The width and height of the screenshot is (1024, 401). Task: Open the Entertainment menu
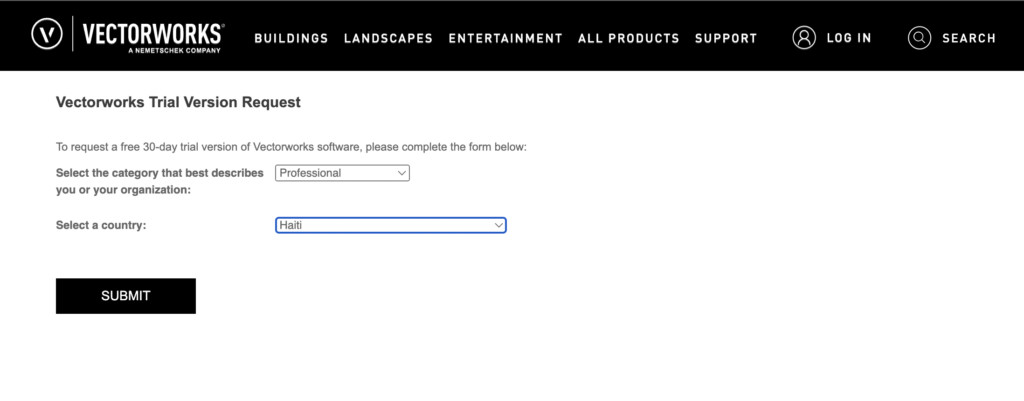(505, 39)
